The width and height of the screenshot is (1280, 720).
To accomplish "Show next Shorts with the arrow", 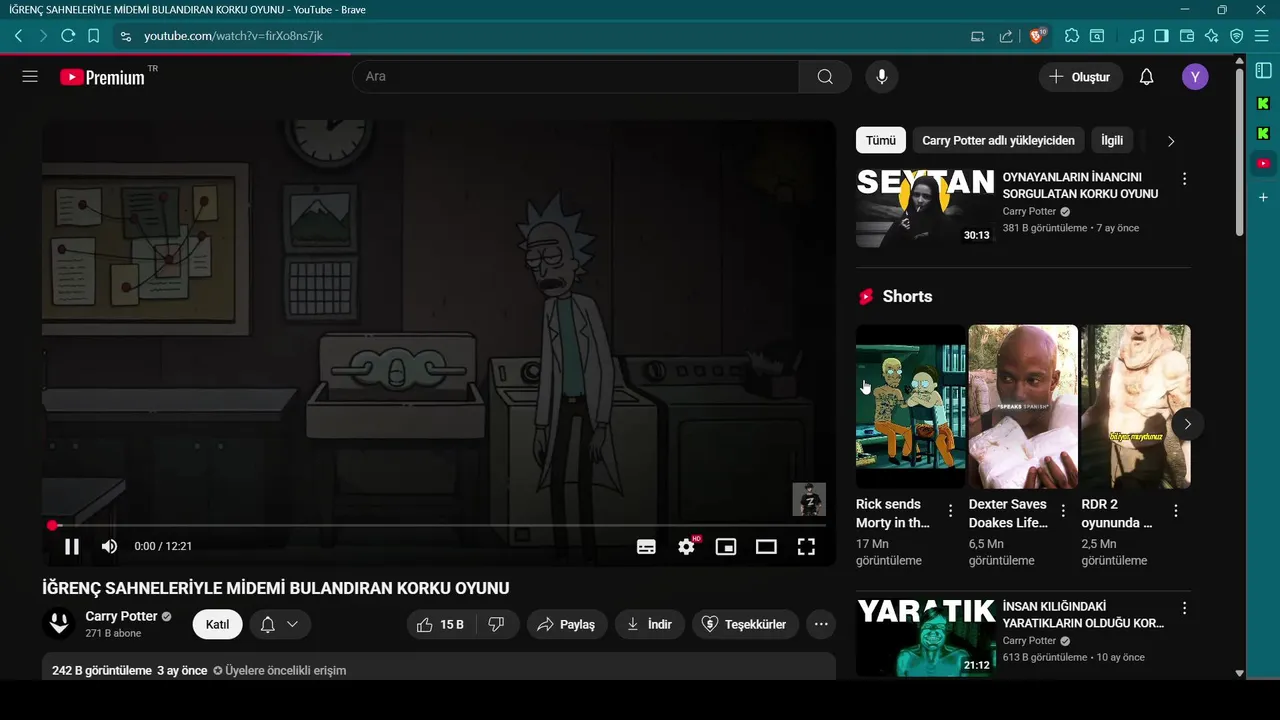I will click(1187, 424).
